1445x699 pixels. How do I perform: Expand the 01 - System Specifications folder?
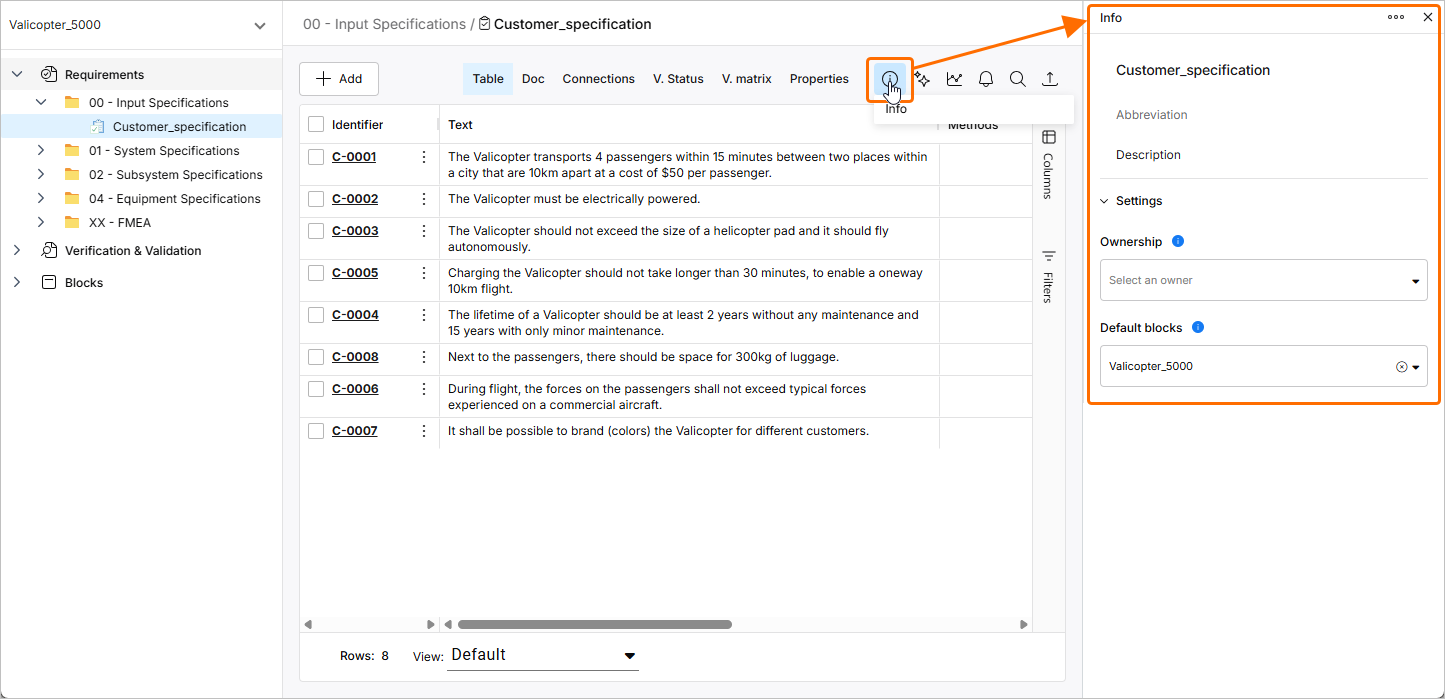pyautogui.click(x=41, y=150)
